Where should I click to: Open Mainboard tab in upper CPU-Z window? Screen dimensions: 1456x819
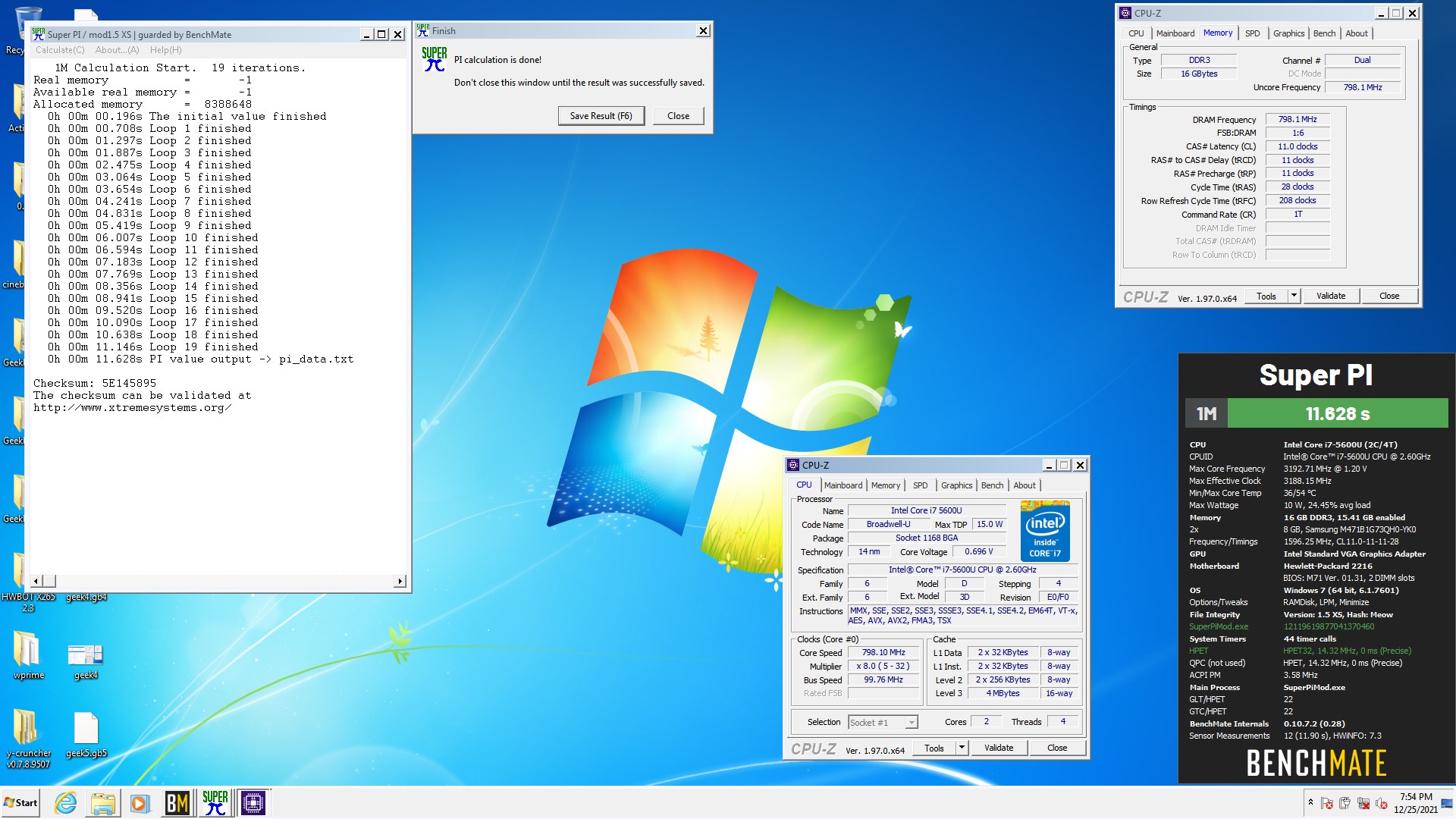[x=1175, y=33]
